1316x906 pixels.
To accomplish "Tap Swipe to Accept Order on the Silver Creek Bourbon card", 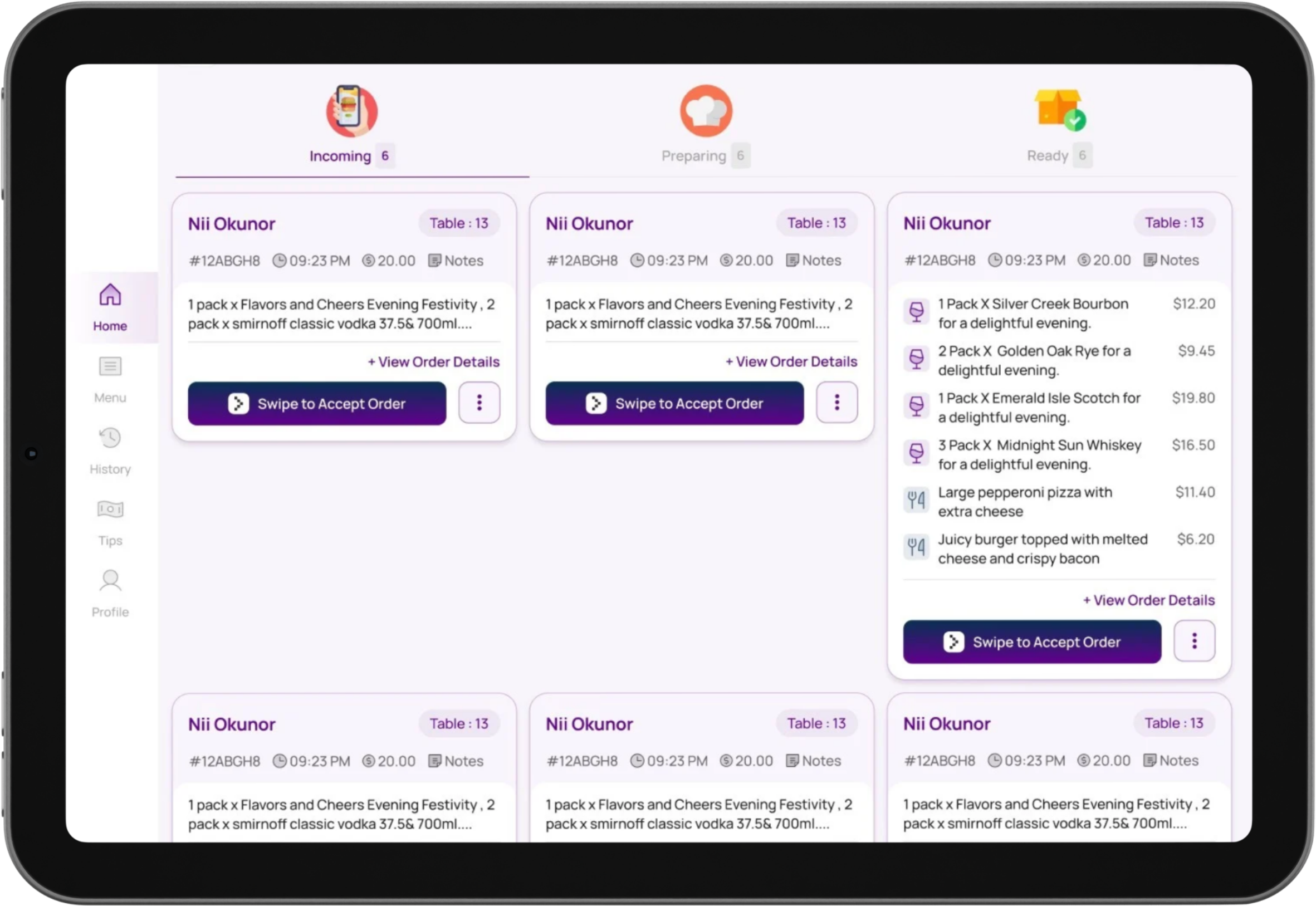I will (x=1032, y=641).
